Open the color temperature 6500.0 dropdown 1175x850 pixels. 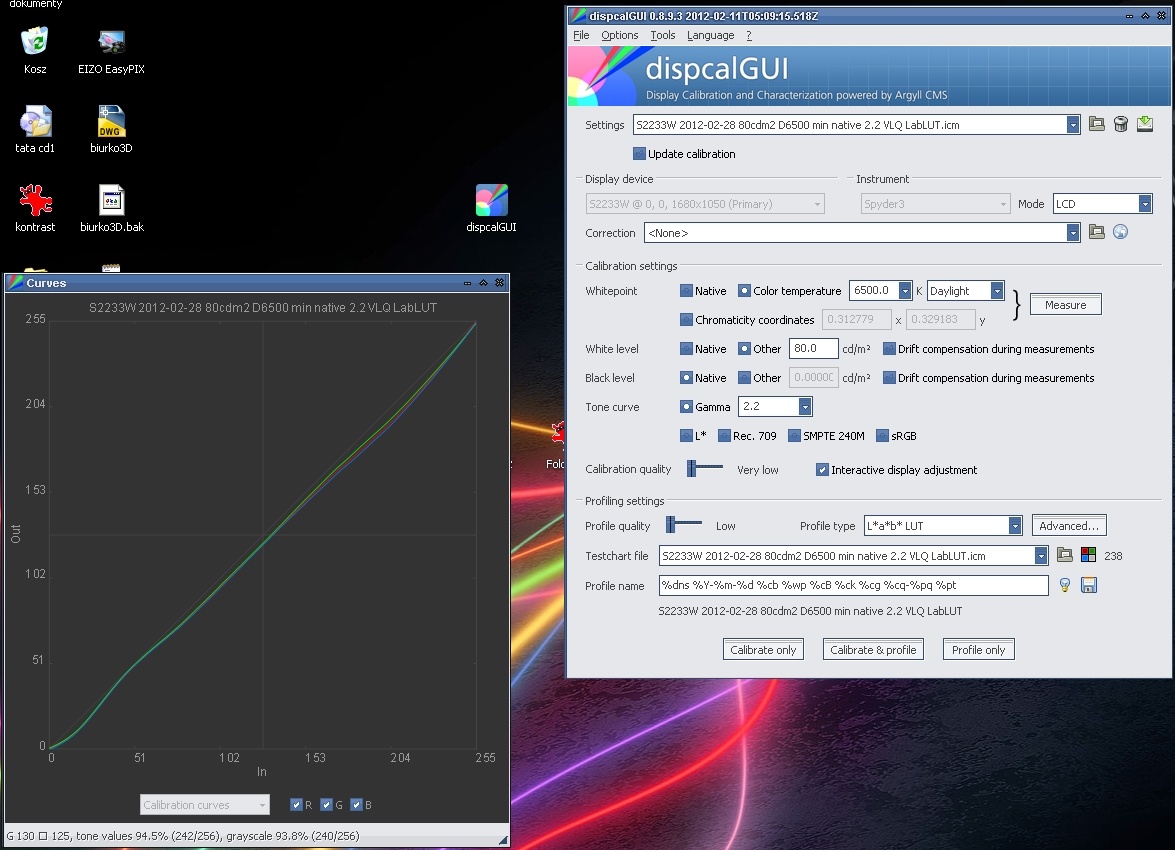pos(905,291)
